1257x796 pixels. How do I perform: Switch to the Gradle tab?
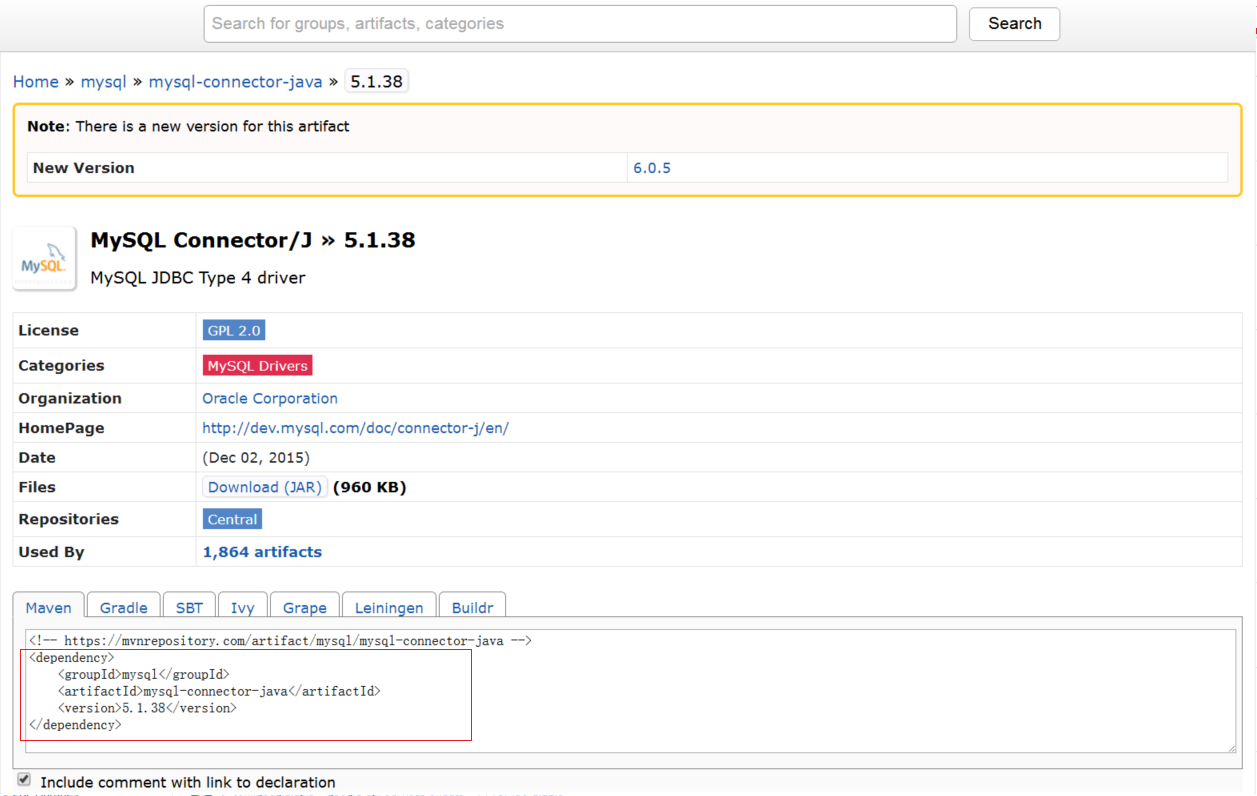(x=124, y=607)
